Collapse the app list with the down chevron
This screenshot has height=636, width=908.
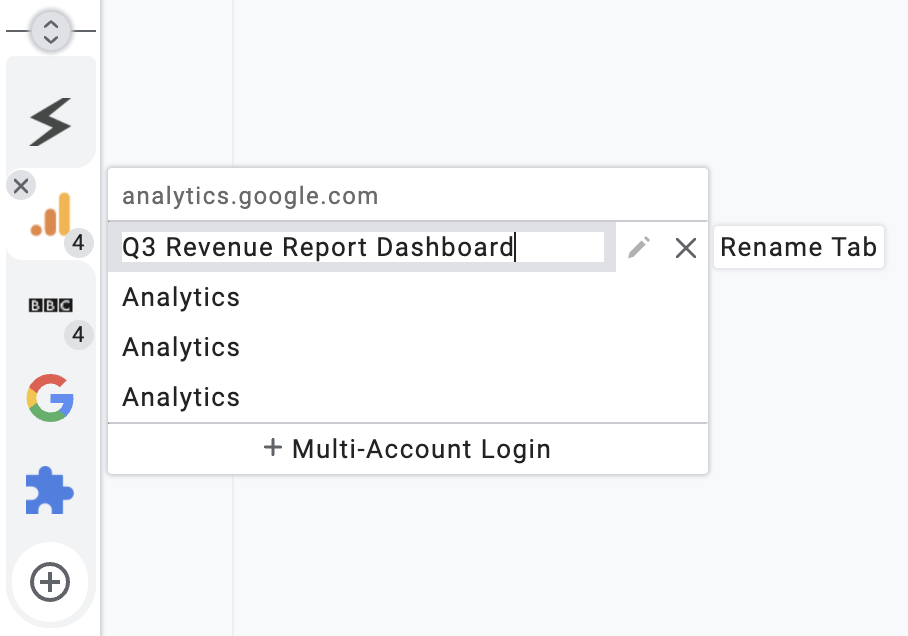pyautogui.click(x=50, y=38)
